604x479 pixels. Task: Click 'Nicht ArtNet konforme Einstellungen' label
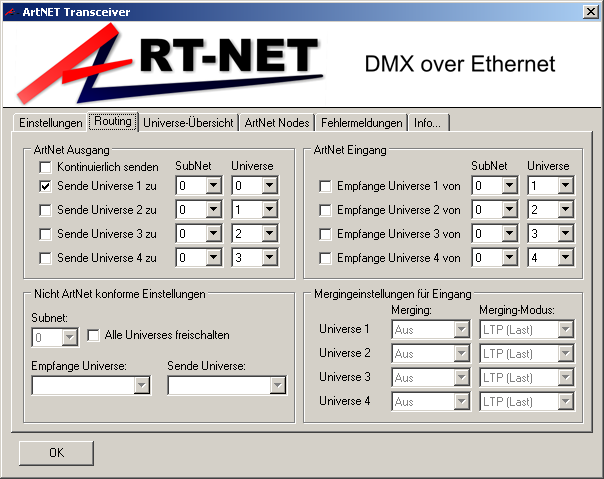click(119, 294)
